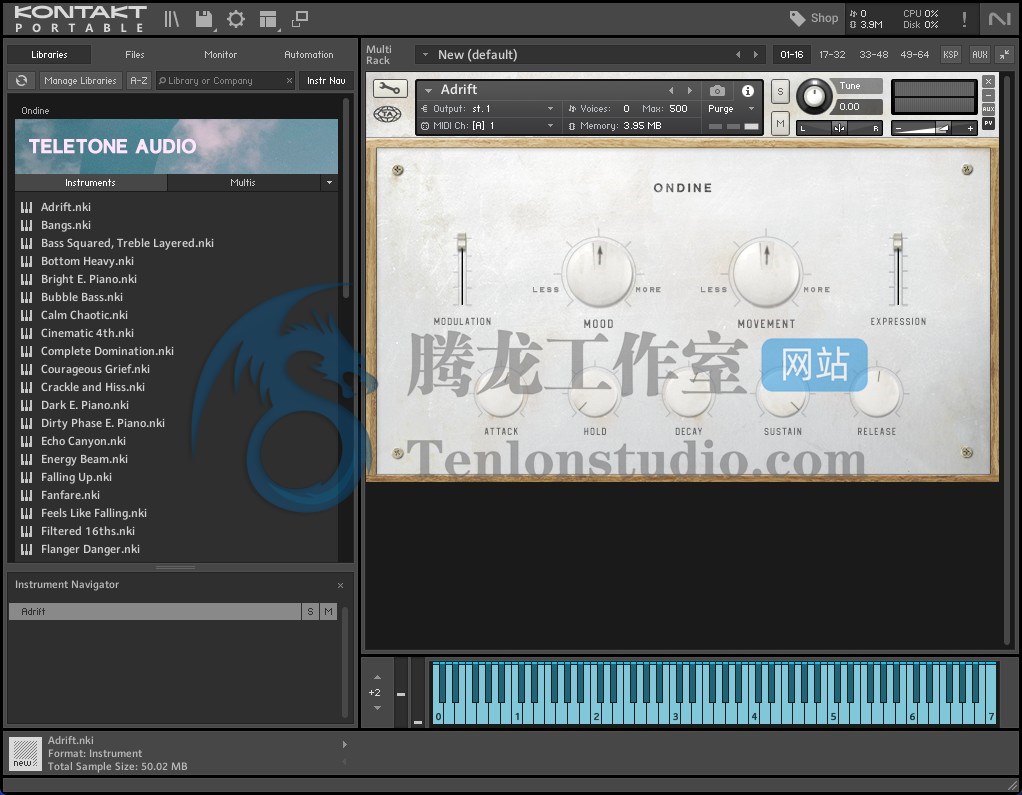Click the Movement knob

766,272
